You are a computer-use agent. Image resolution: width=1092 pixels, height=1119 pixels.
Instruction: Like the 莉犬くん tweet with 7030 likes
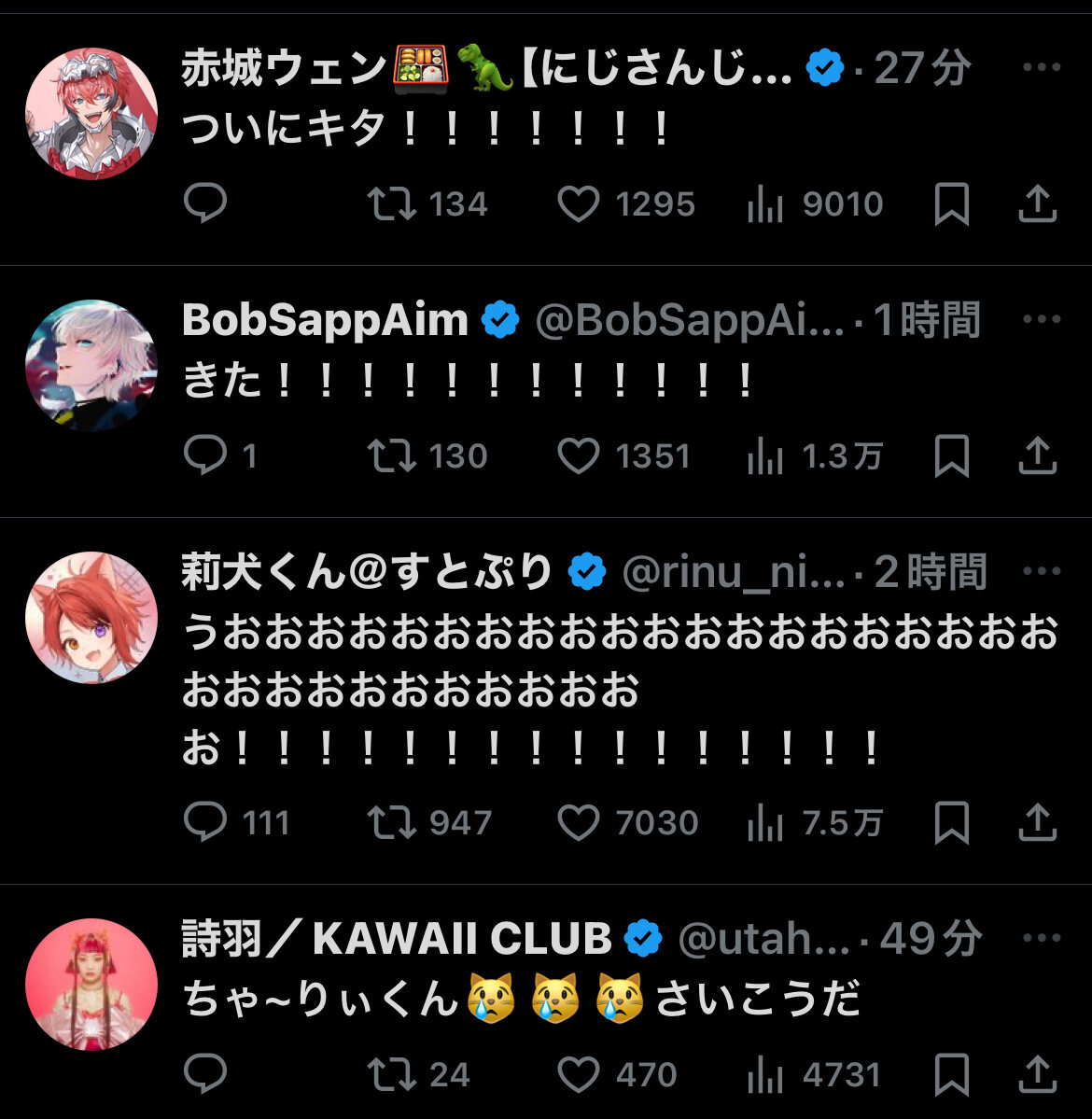627,822
